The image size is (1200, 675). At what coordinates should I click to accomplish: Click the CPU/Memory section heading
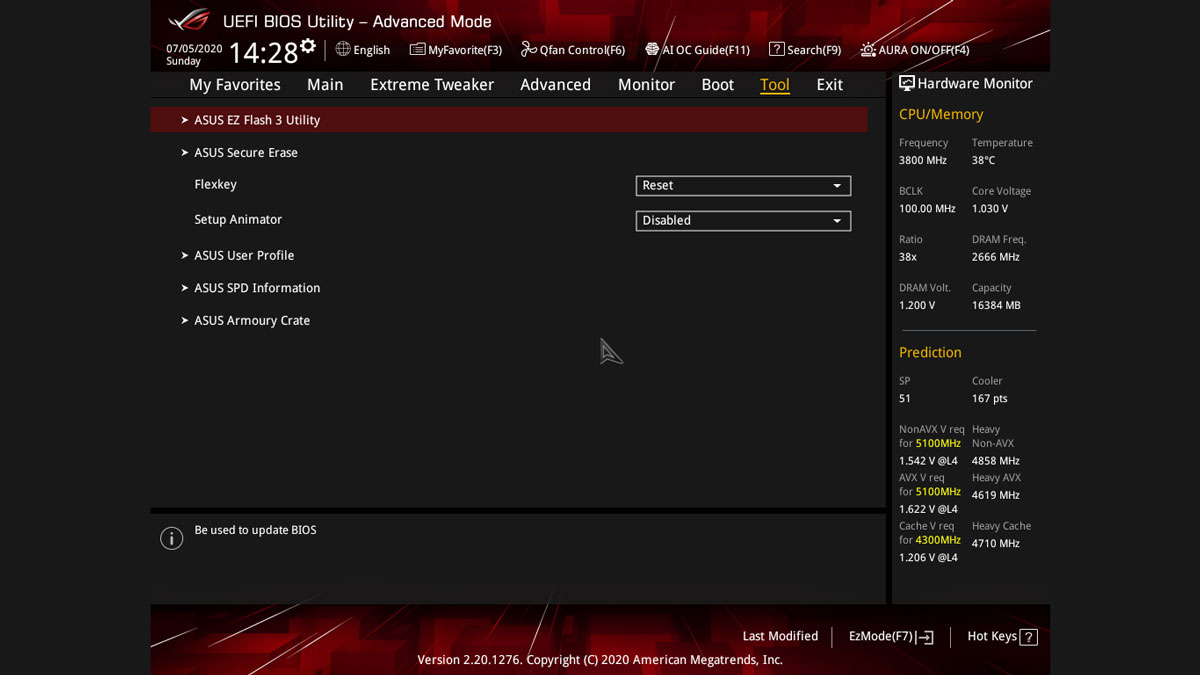click(941, 115)
